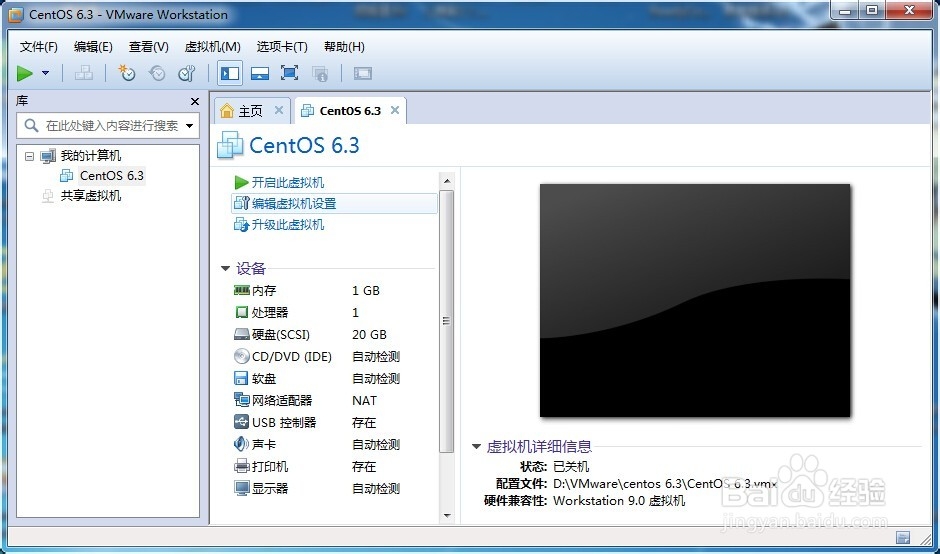This screenshot has height=554, width=940.
Task: Select CentOS 6.3 in the library tree
Action: point(112,176)
